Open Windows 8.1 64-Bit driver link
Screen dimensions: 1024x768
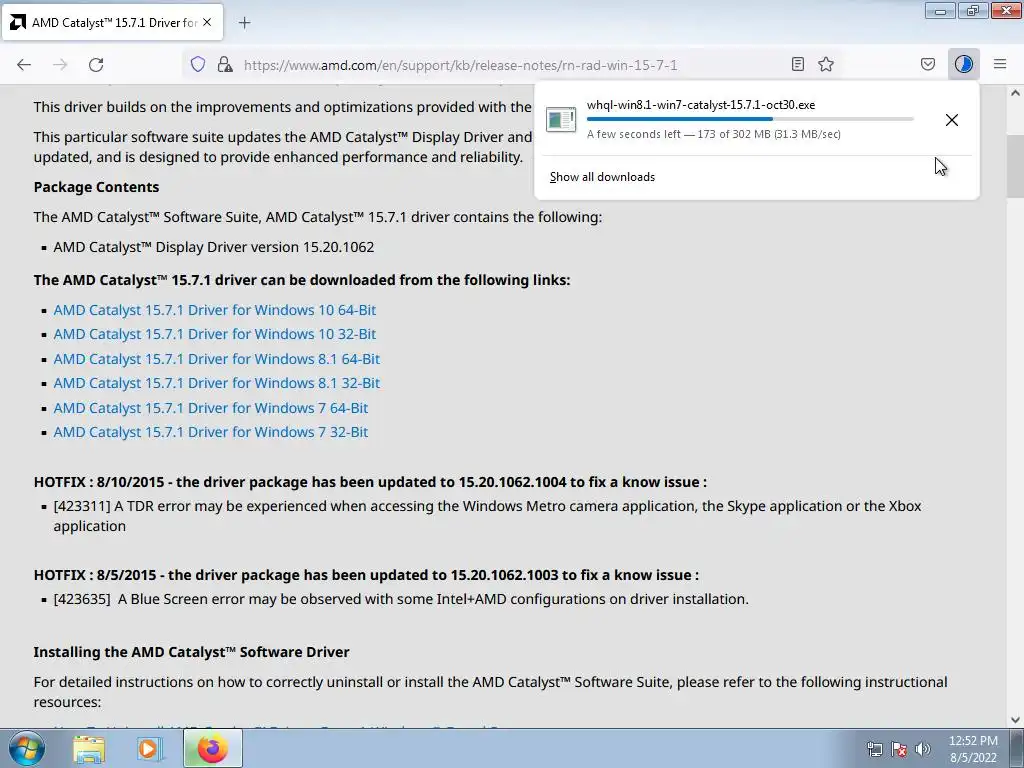pyautogui.click(x=217, y=359)
